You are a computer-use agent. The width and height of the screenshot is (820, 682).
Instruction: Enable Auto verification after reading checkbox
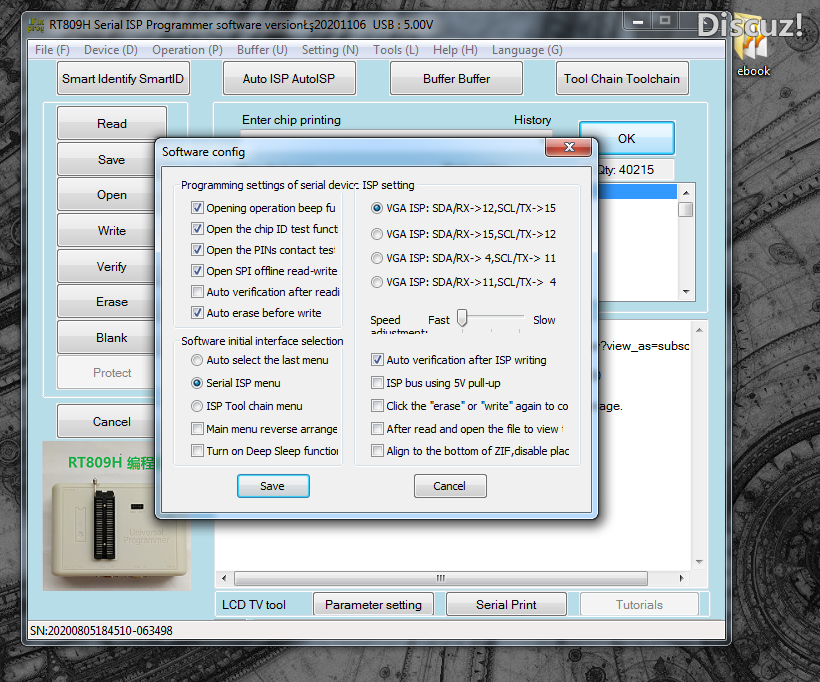[x=198, y=292]
